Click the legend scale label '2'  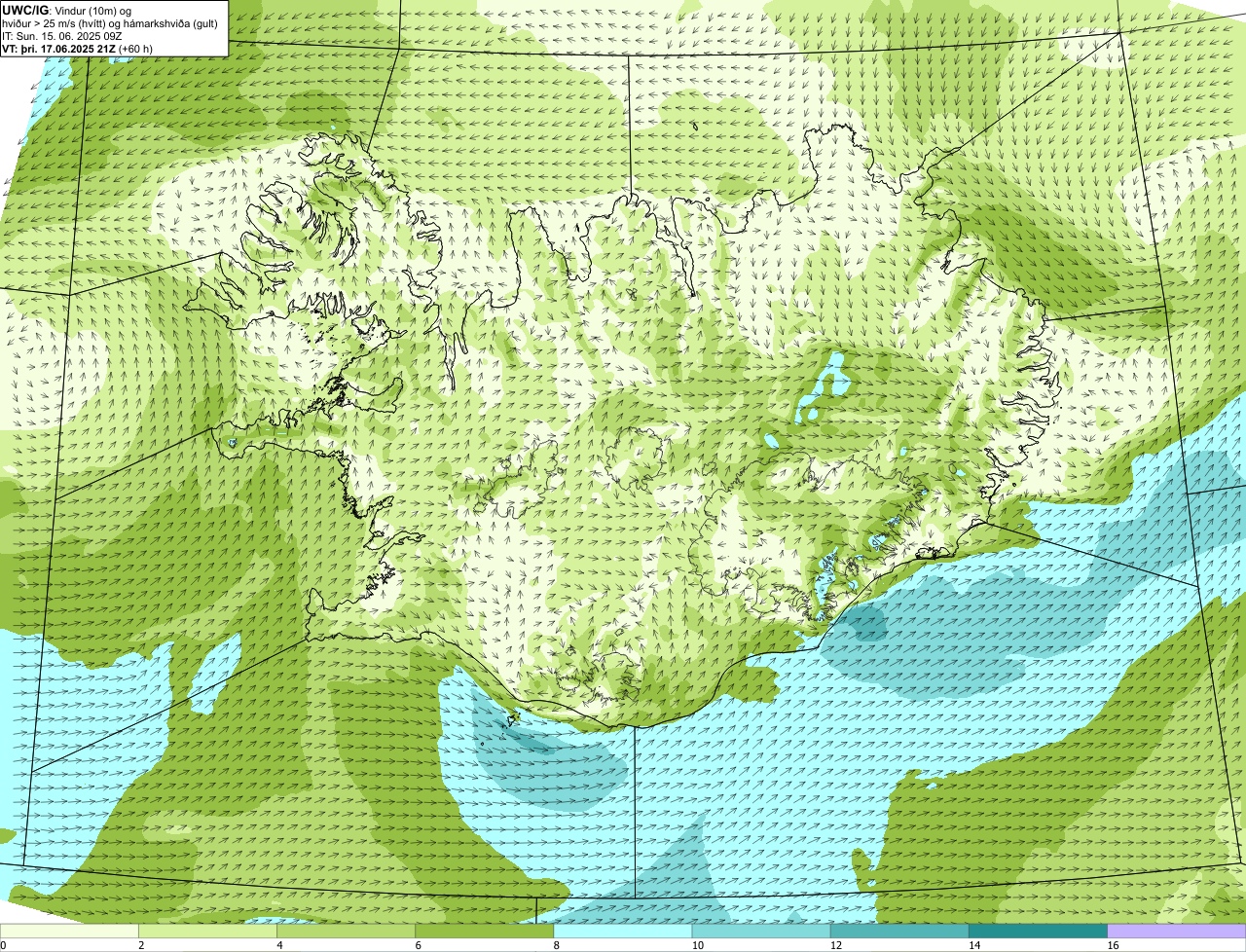point(141,945)
